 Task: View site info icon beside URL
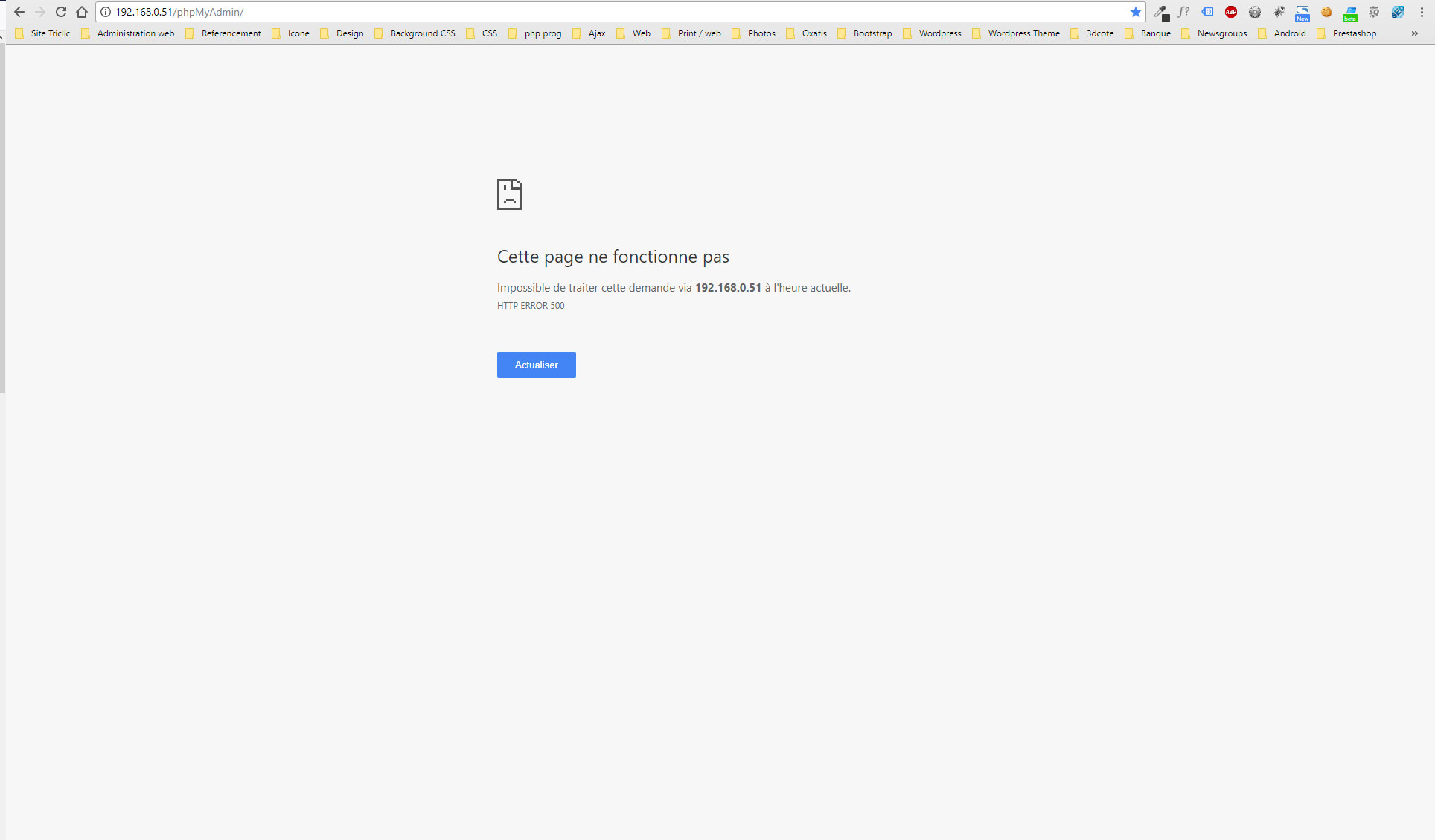pyautogui.click(x=106, y=12)
